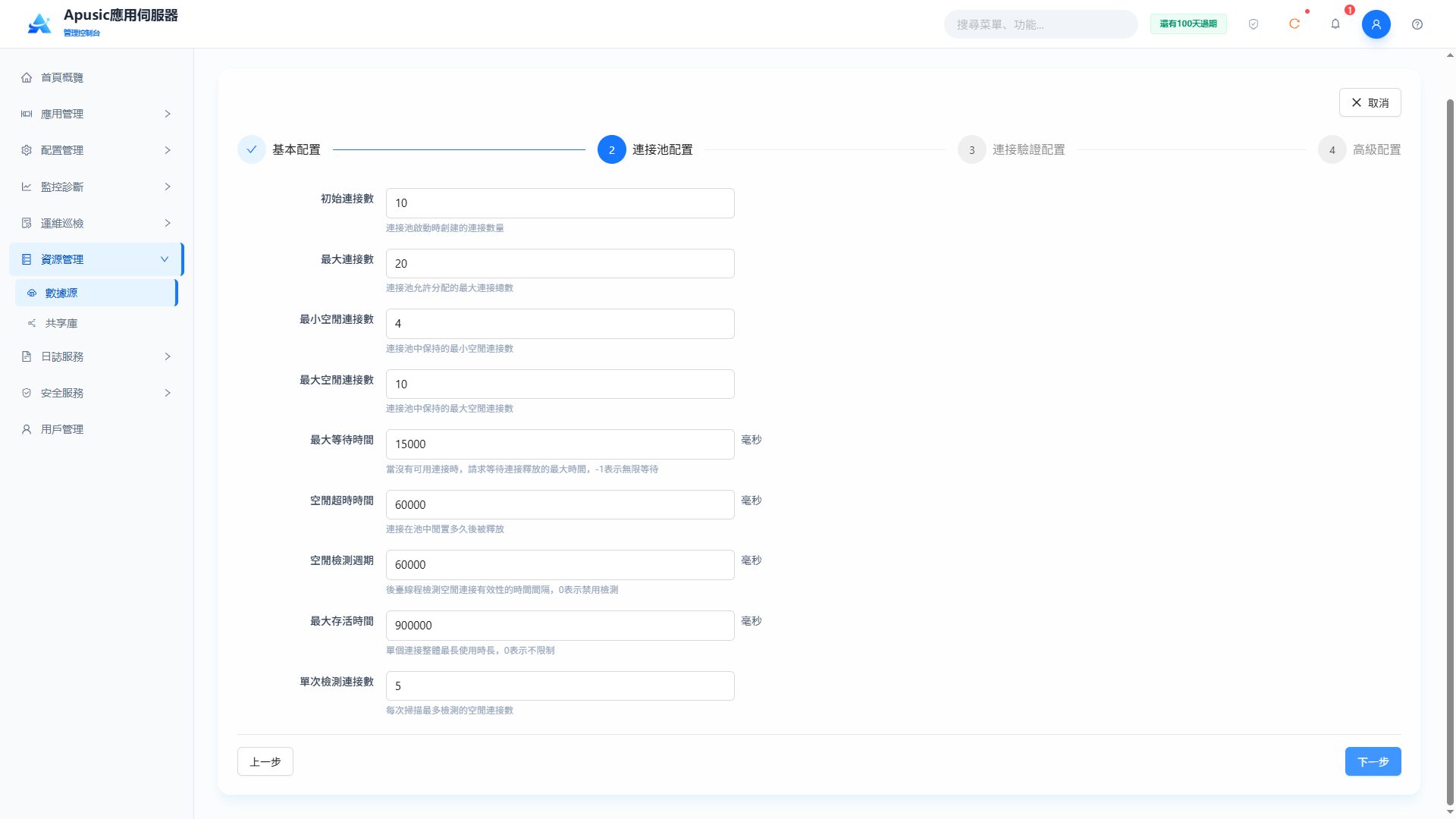Click the 初始連接數 input field

pos(560,203)
